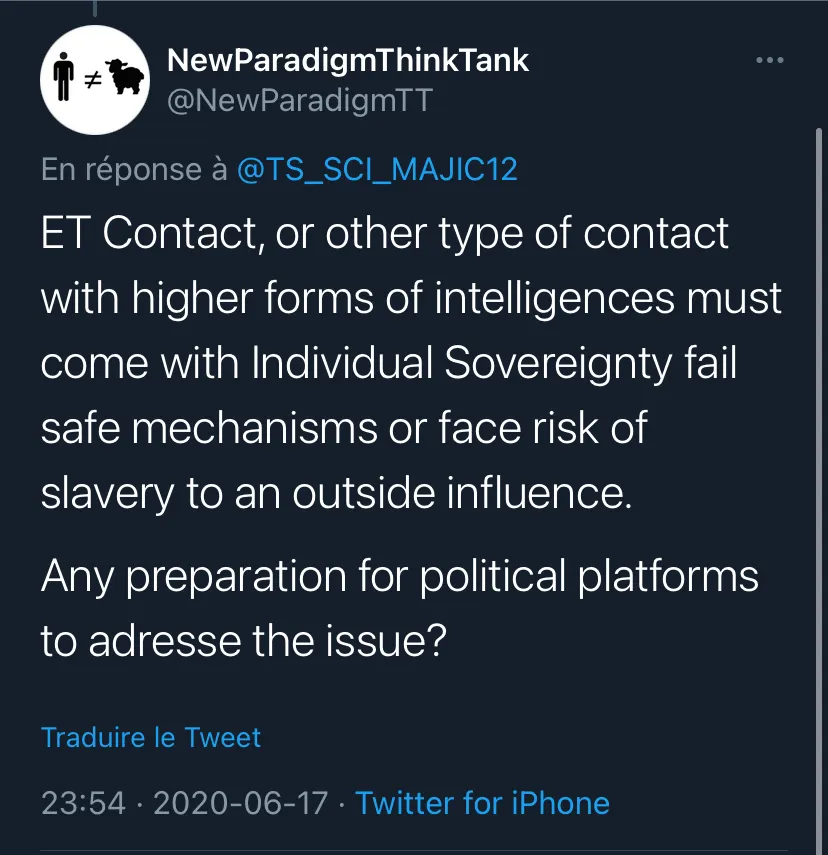
Task: Click the 'to adresse the issue?' line
Action: click(244, 641)
